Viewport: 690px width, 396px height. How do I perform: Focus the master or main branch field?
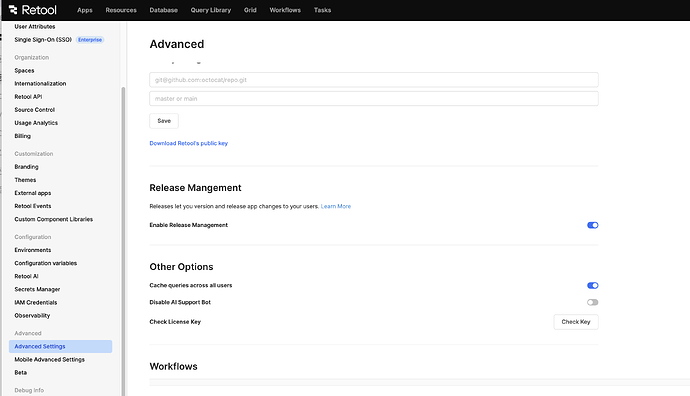tap(374, 99)
